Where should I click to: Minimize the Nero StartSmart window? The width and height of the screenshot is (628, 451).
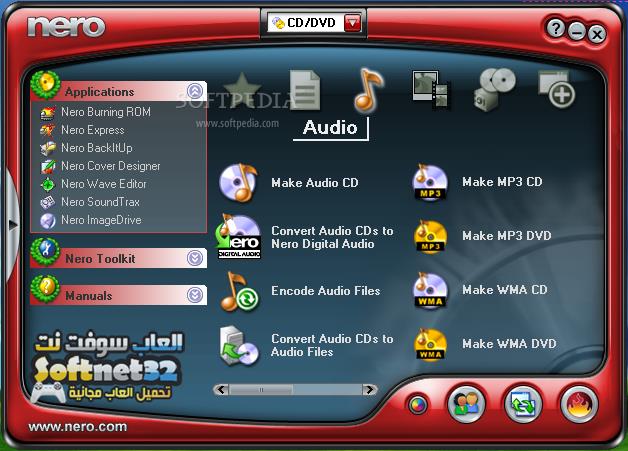(x=577, y=32)
